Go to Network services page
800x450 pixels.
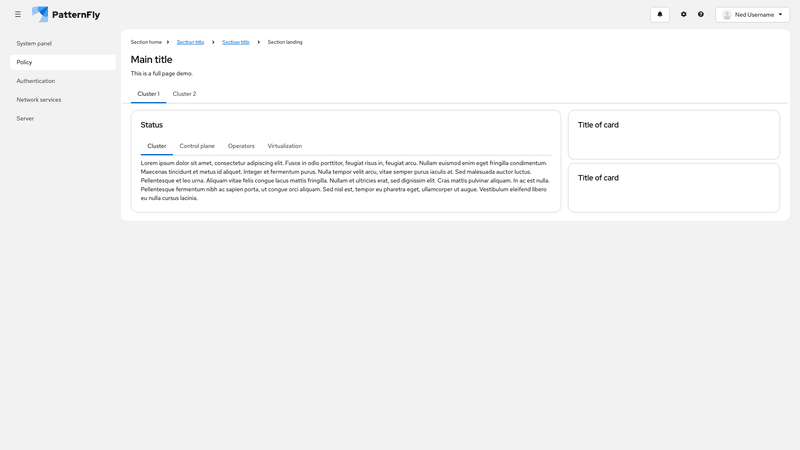[39, 100]
